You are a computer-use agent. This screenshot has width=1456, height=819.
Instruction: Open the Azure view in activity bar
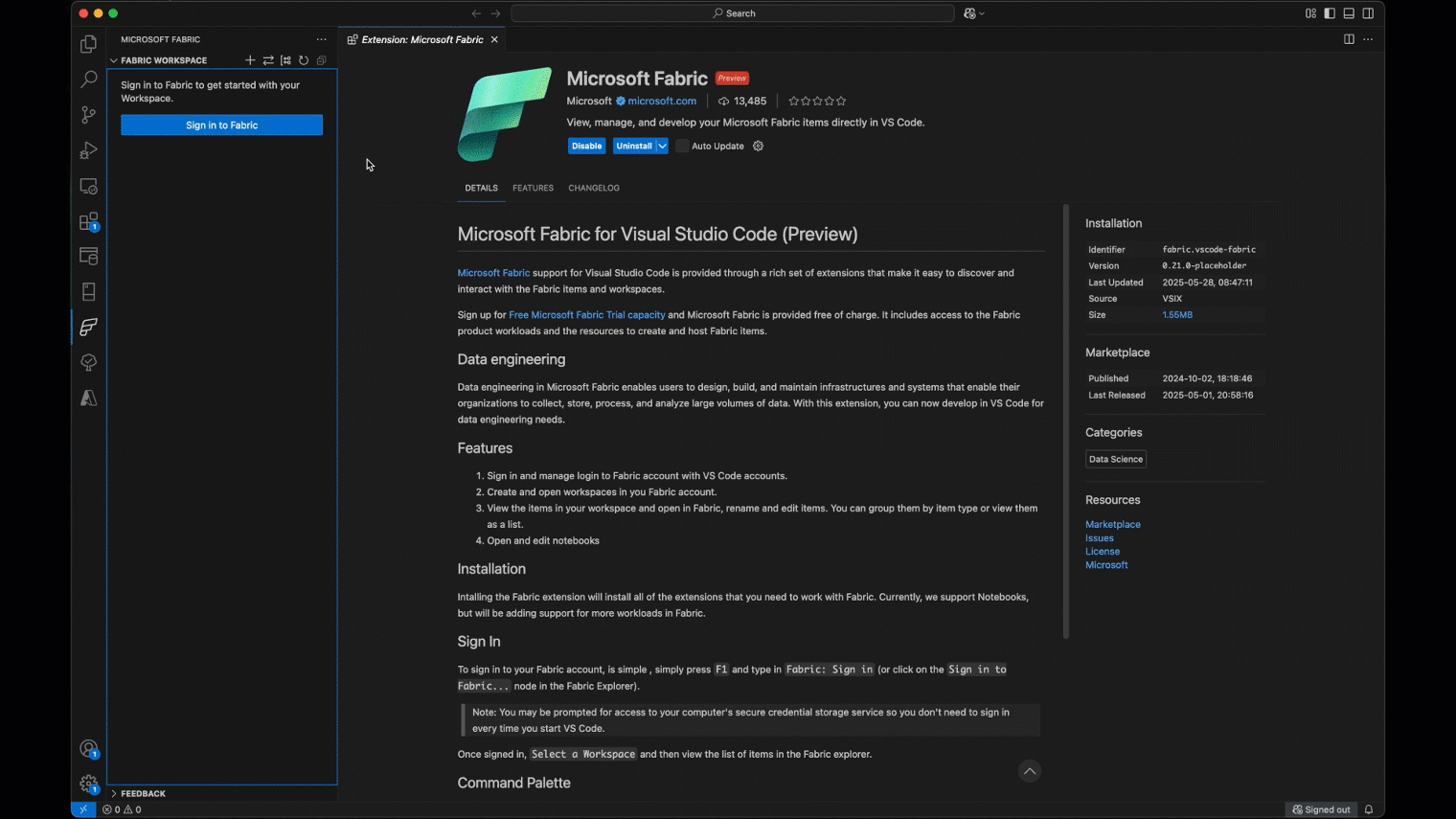pyautogui.click(x=88, y=398)
